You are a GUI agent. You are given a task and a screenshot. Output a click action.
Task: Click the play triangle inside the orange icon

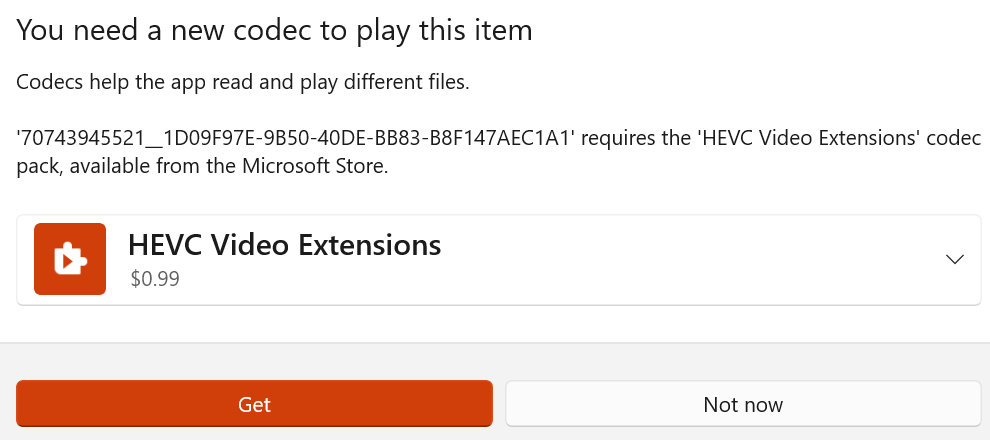68,261
